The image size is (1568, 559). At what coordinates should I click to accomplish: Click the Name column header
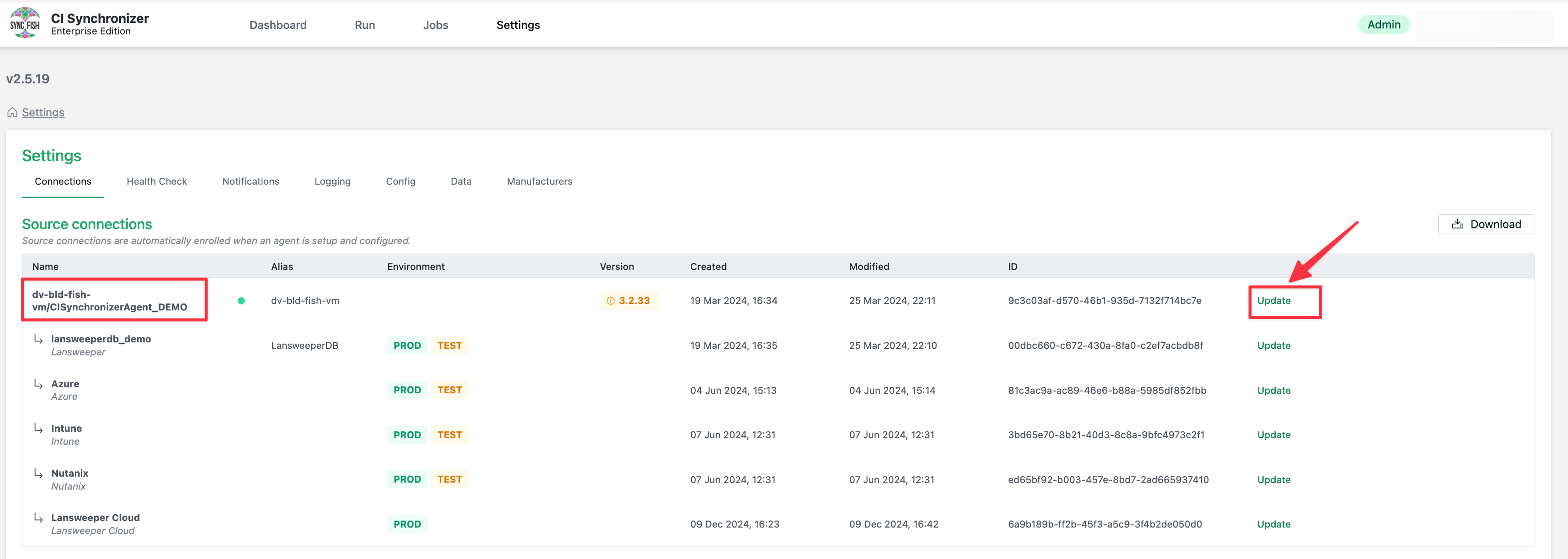(46, 267)
